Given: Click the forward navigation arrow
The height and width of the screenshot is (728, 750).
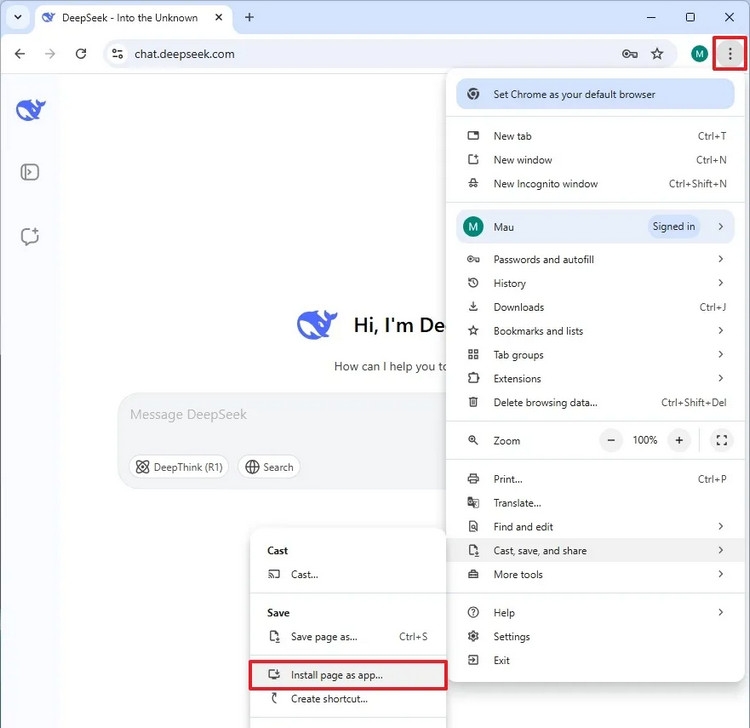Looking at the screenshot, I should [50, 54].
